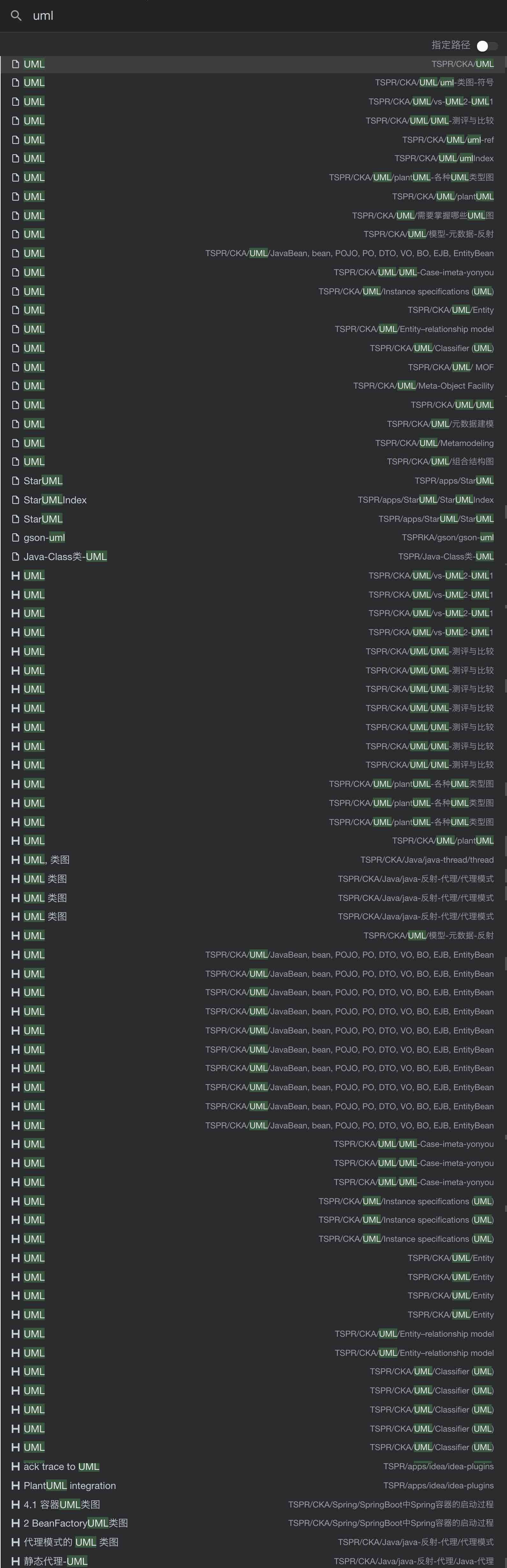Viewport: 507px width, 1568px height.
Task: Open the result with path uml-类图-符号
Action: pos(253,83)
